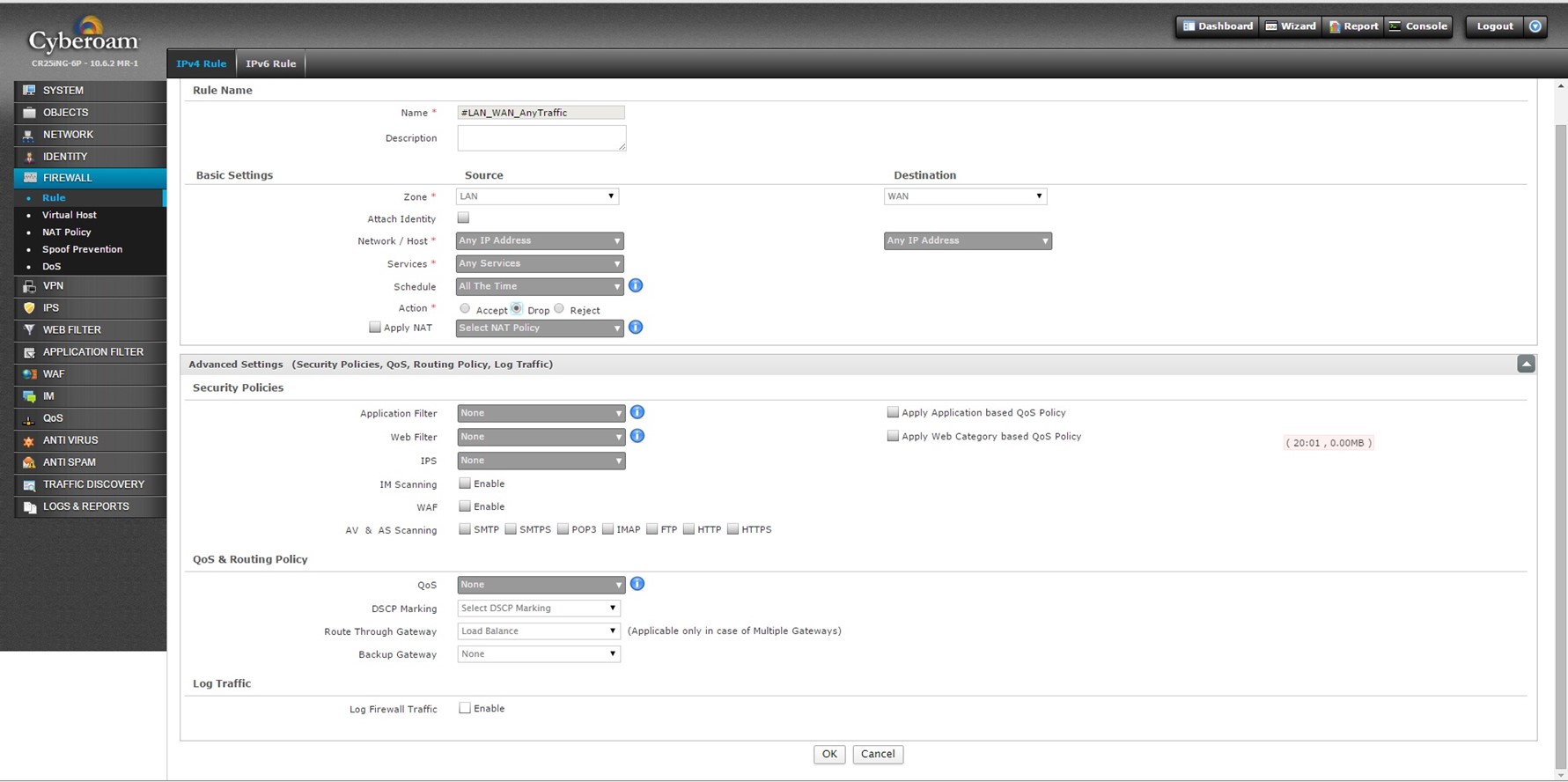Open the Backup Gateway dropdown
Viewport: 1568px width, 782px height.
click(539, 654)
